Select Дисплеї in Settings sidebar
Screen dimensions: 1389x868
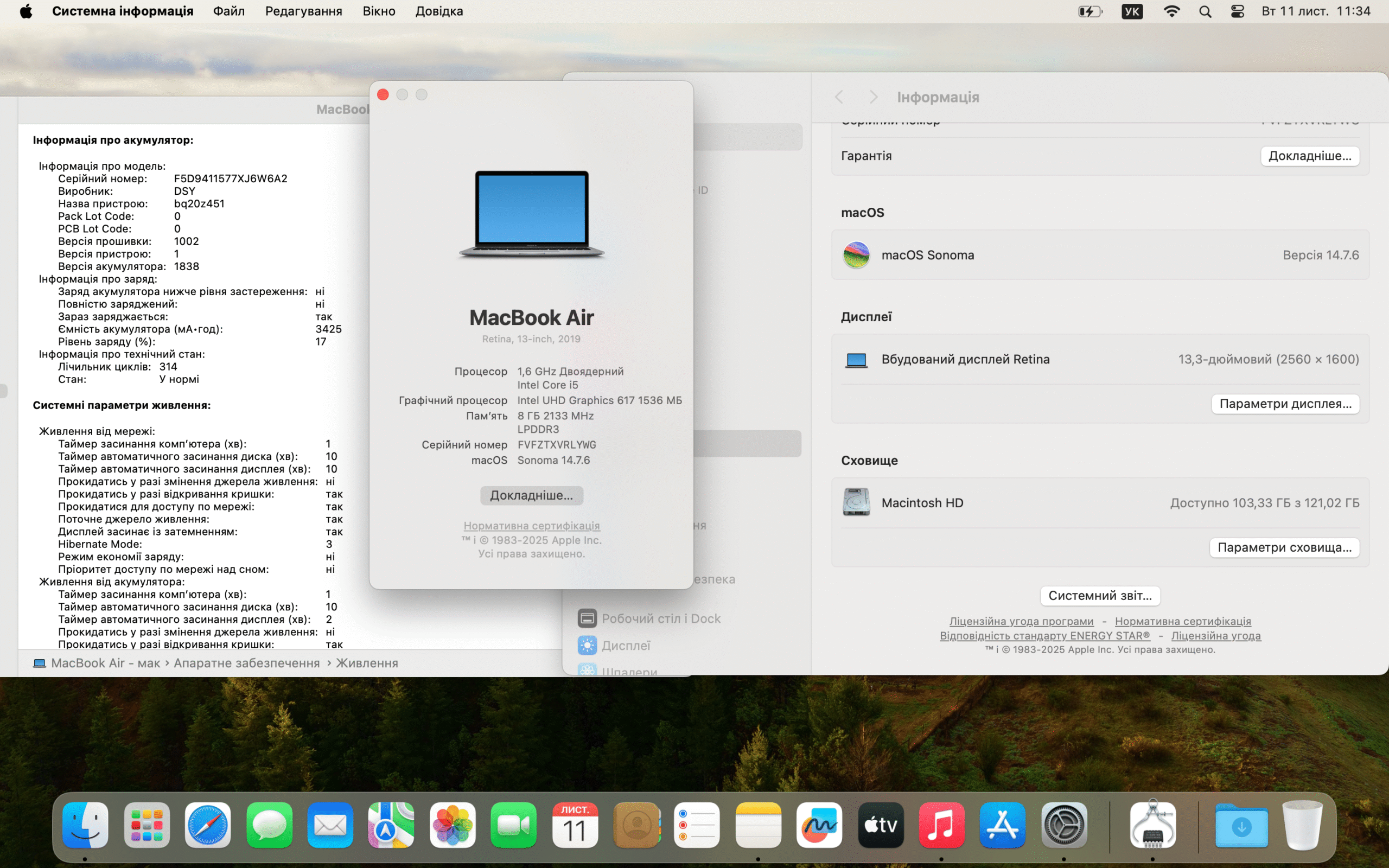(x=626, y=646)
